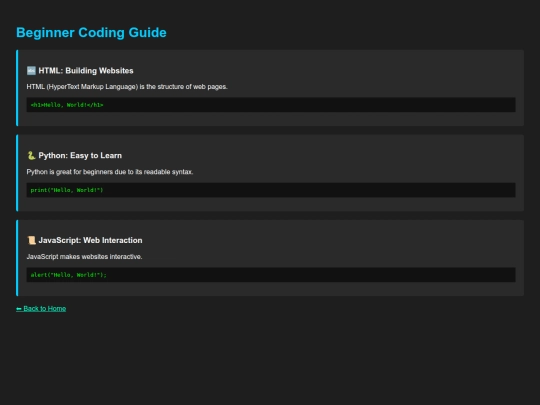Click the JavaScript makes websites interactive sentence
540x405 pixels.
(84, 257)
